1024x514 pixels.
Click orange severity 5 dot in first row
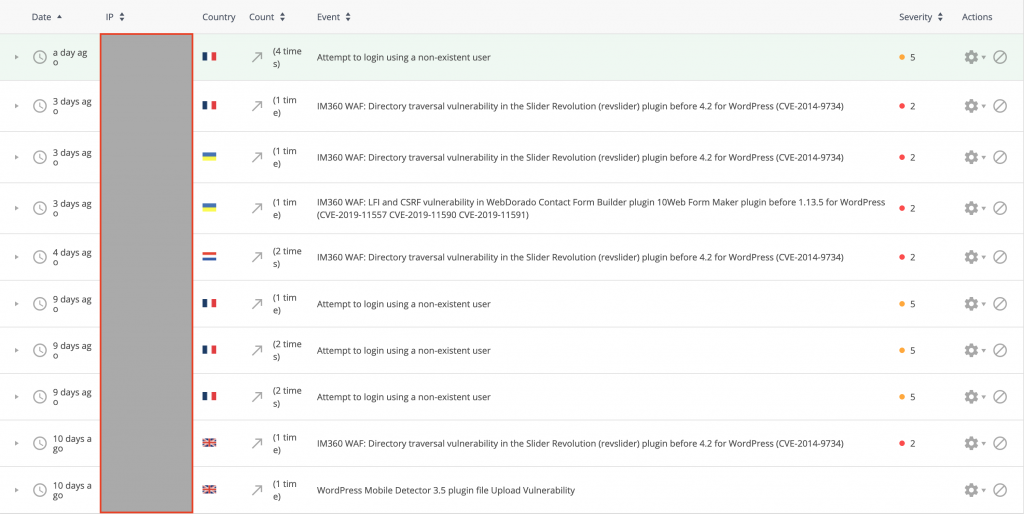(x=902, y=57)
